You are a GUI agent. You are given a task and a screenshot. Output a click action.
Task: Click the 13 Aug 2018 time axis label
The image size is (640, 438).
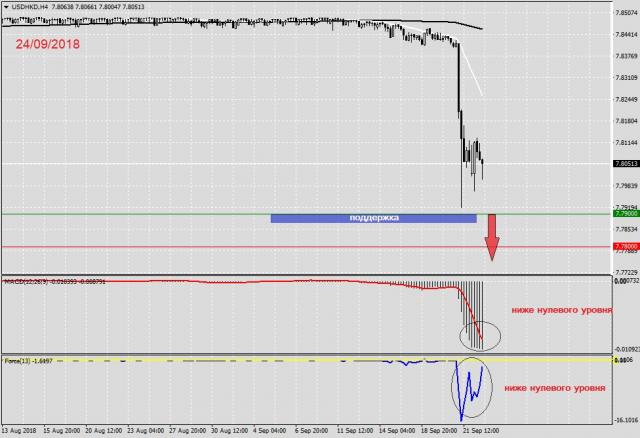click(19, 431)
